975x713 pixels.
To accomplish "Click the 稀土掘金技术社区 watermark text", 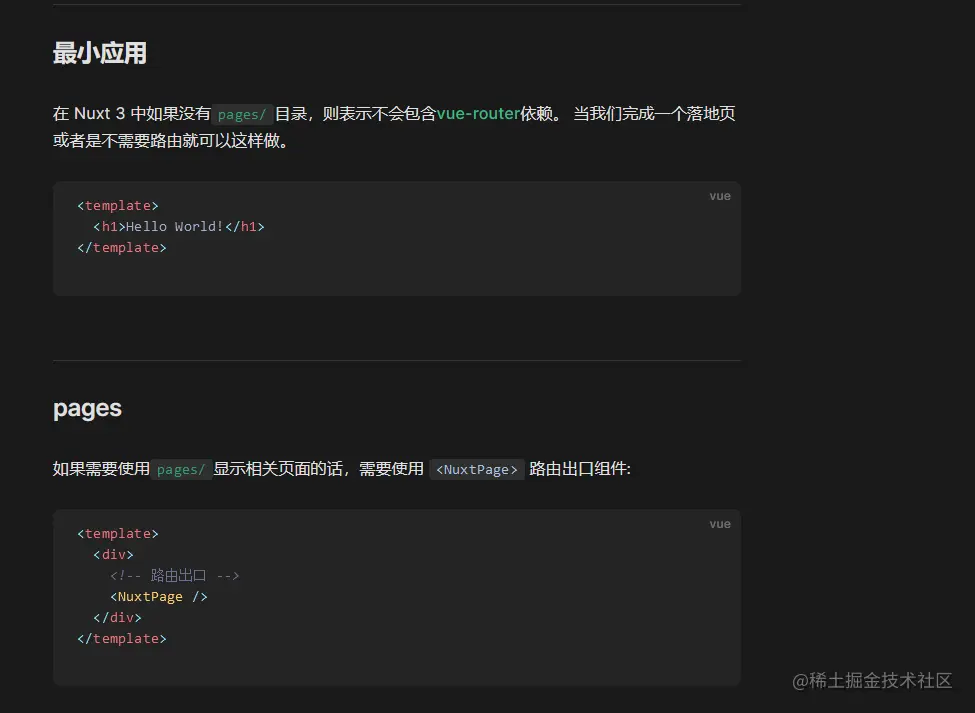I will [874, 682].
